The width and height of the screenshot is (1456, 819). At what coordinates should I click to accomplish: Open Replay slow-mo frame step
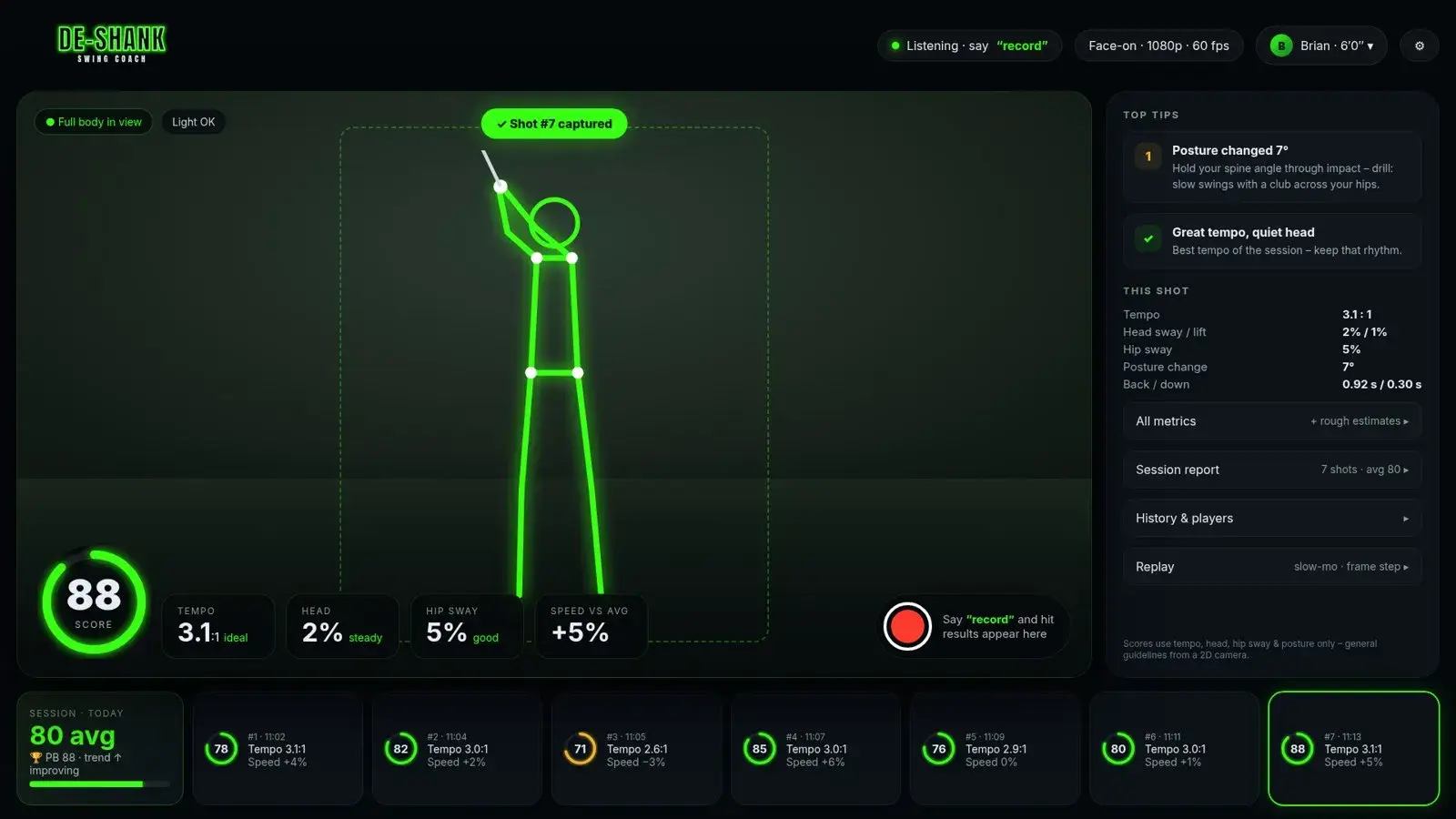coord(1272,566)
